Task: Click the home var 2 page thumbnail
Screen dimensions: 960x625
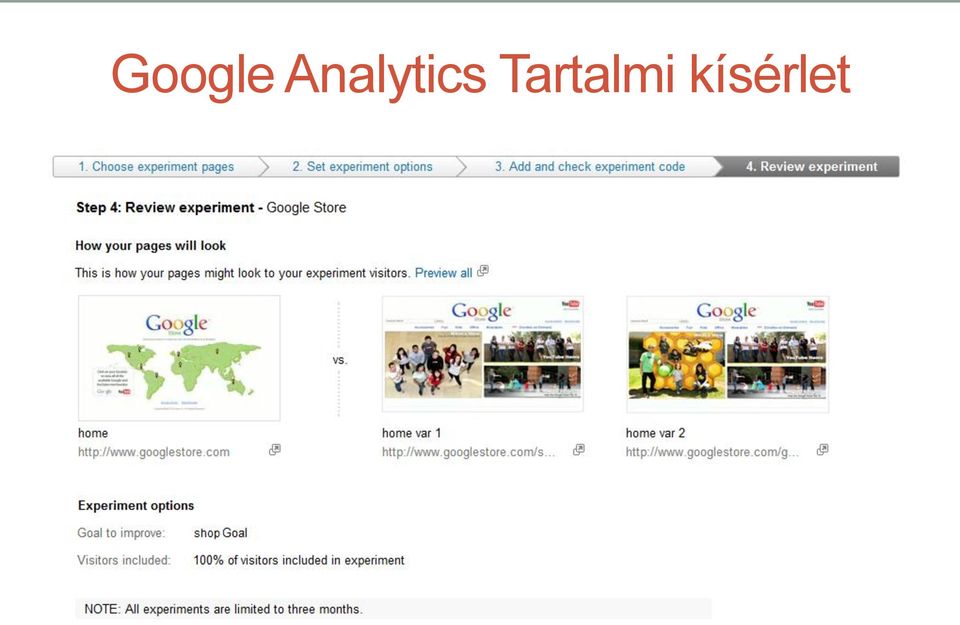Action: pos(727,354)
